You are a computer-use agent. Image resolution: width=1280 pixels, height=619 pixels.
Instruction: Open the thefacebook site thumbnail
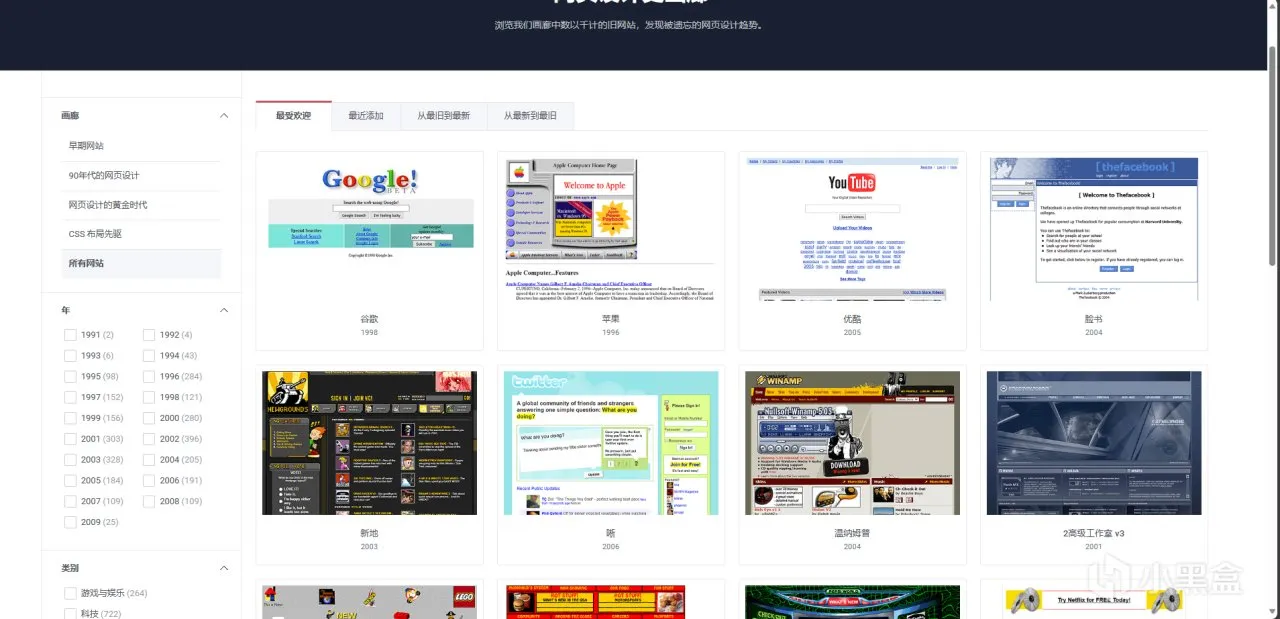click(1094, 229)
